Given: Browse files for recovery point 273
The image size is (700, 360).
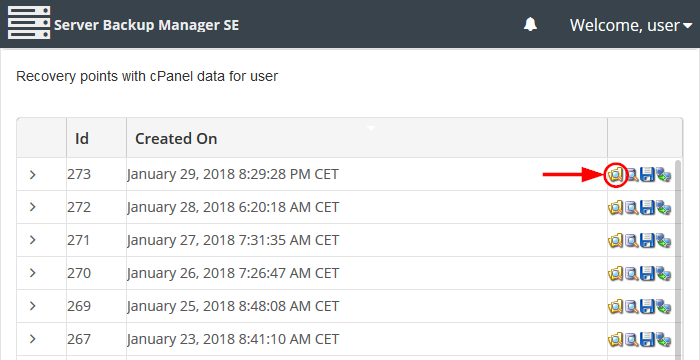Looking at the screenshot, I should pos(615,175).
